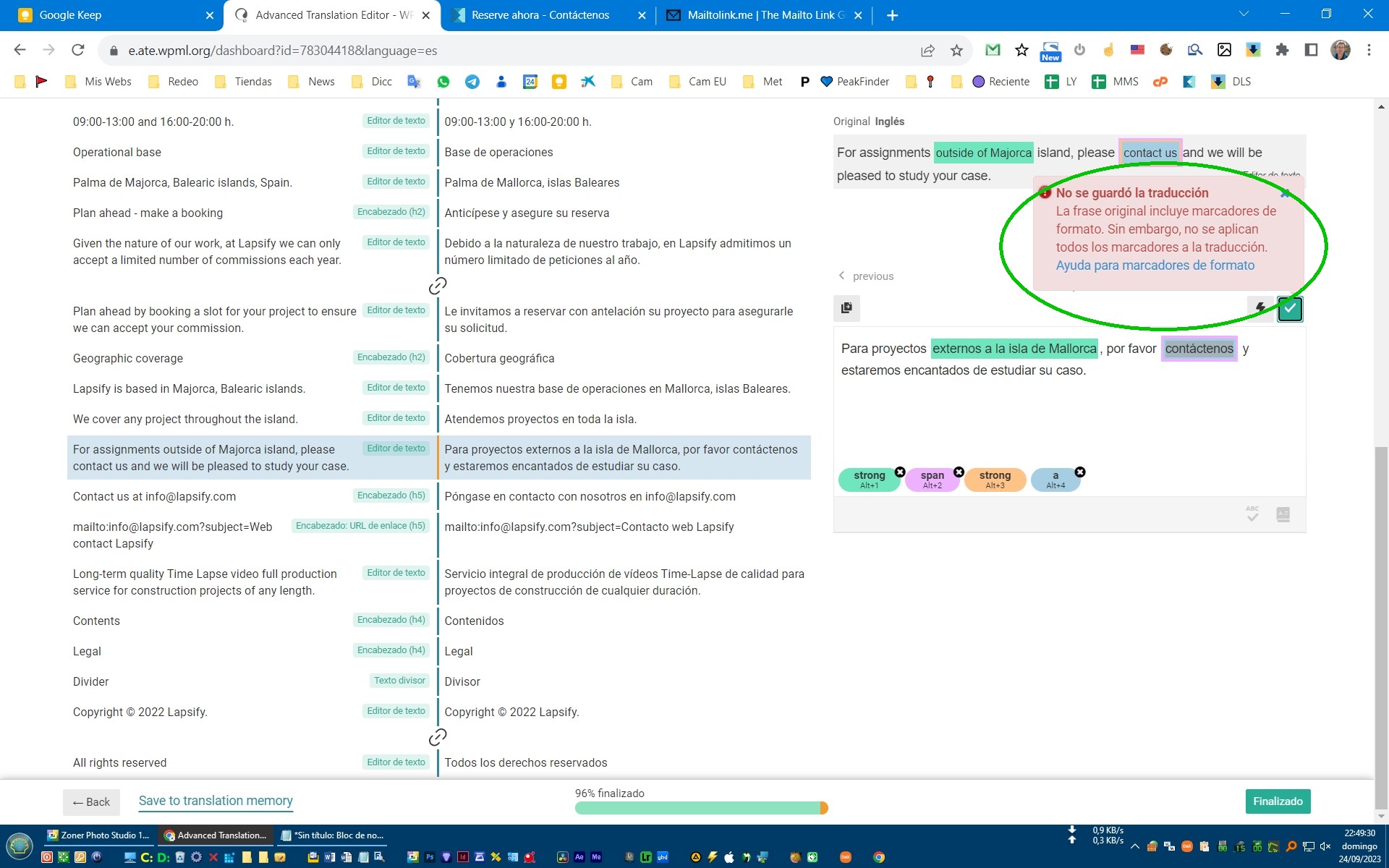Apply the a Alt+4 link marker
This screenshot has height=868, width=1389.
tap(1055, 480)
